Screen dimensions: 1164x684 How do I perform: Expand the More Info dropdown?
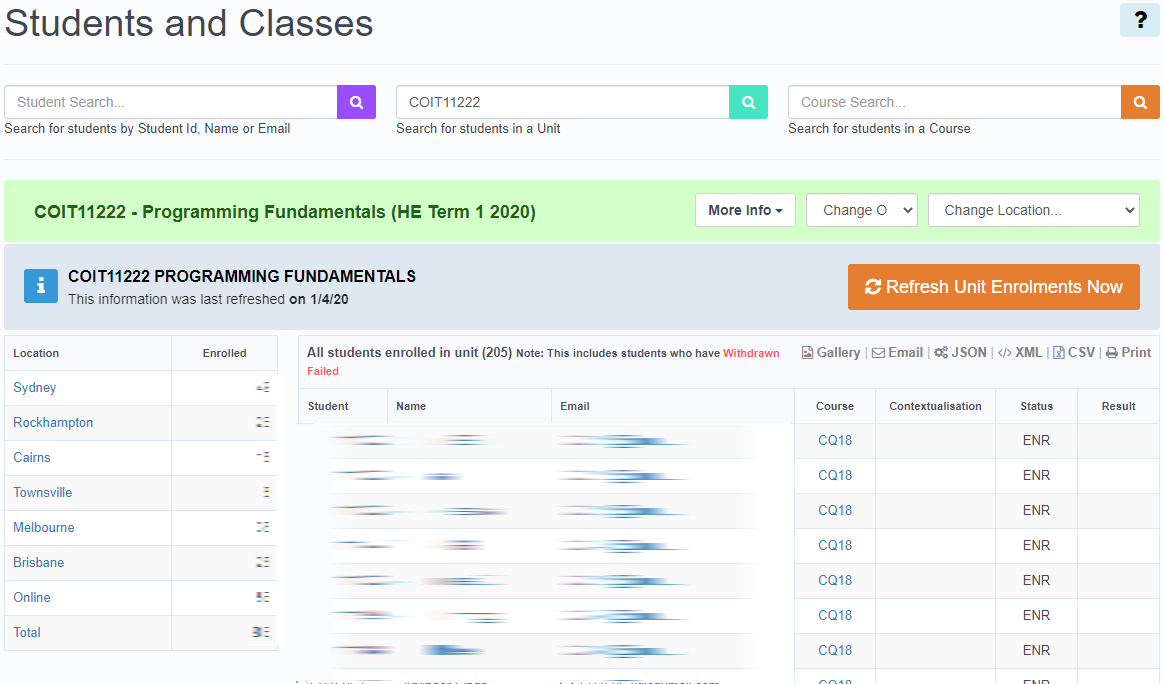coord(745,210)
